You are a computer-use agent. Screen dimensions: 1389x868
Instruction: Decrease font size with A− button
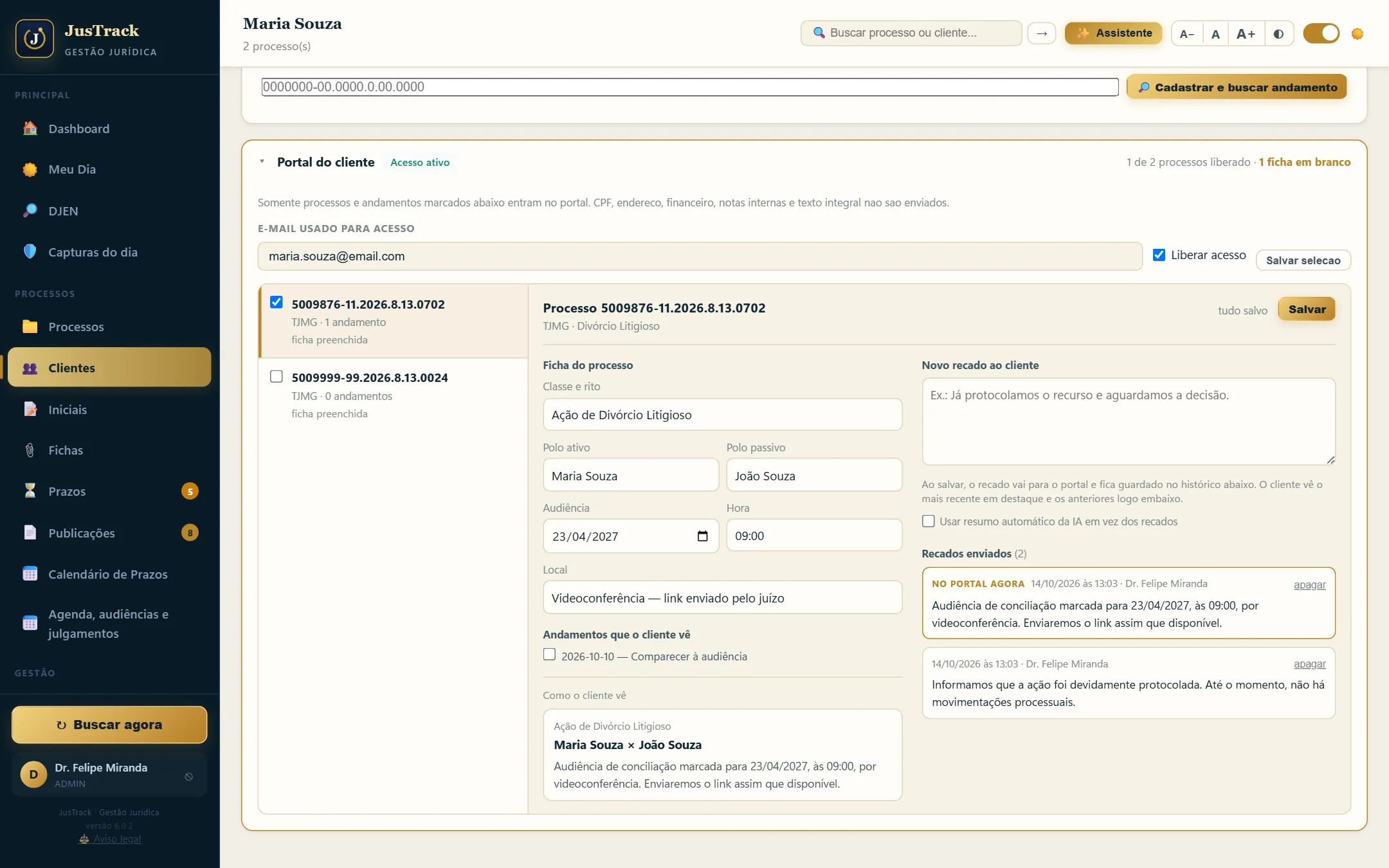point(1187,33)
